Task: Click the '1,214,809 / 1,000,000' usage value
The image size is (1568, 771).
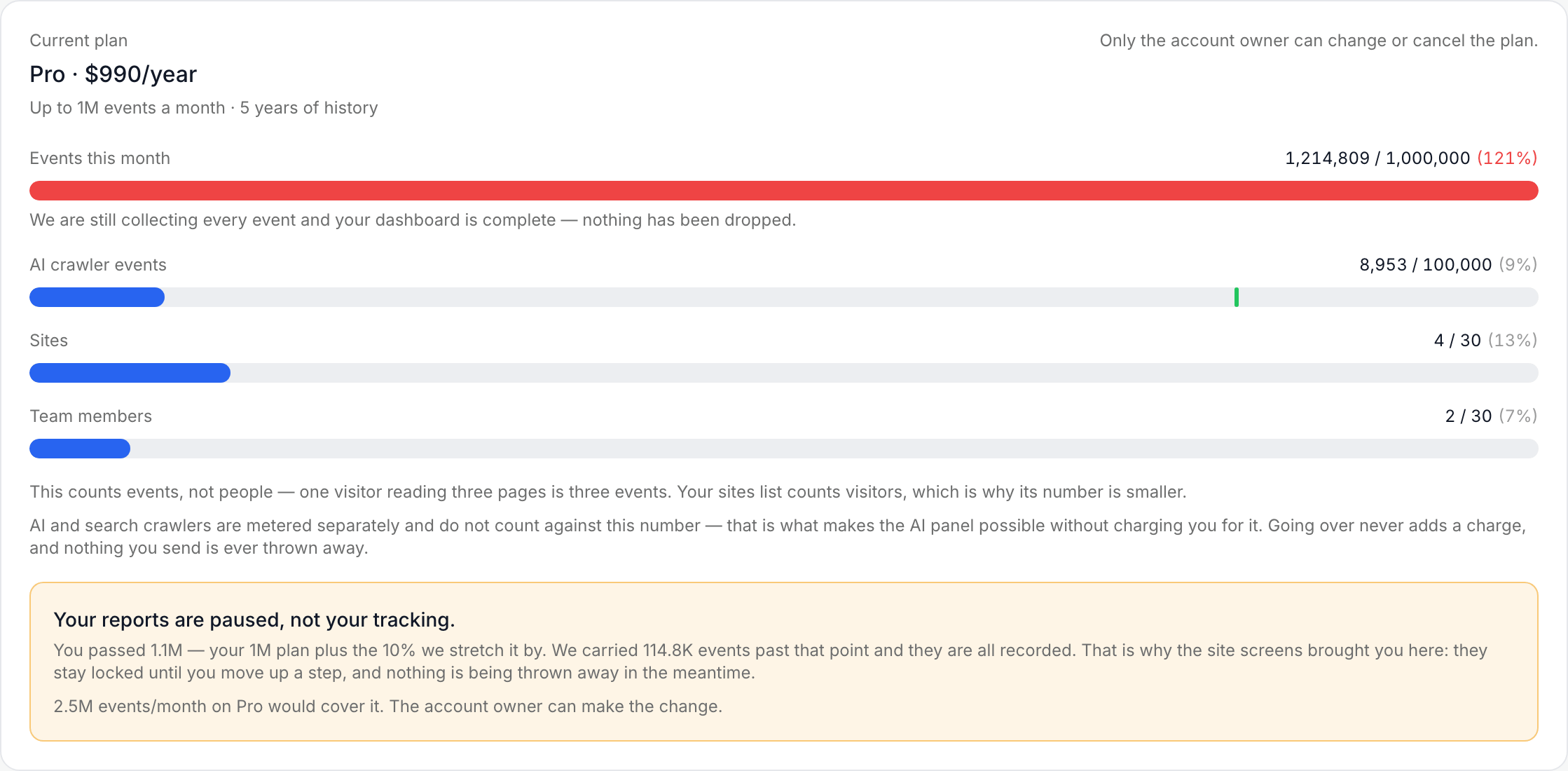Action: 1377,158
